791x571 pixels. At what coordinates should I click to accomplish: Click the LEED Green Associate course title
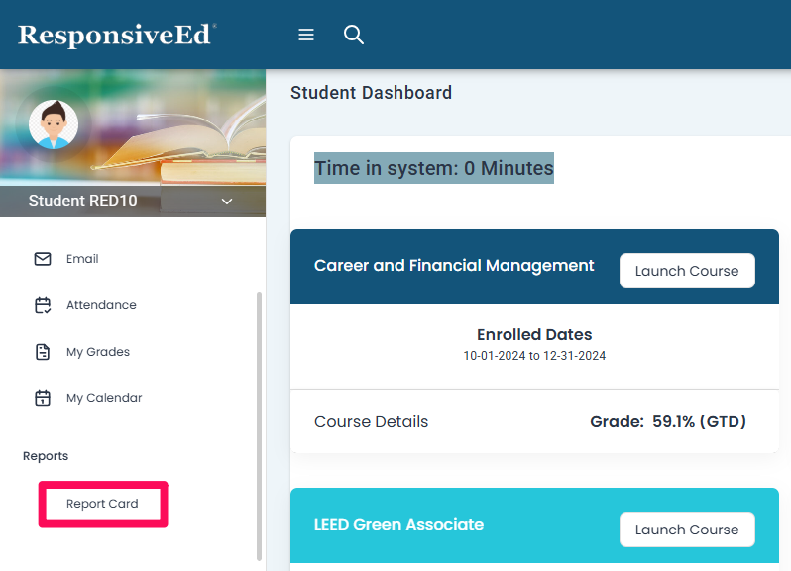399,524
